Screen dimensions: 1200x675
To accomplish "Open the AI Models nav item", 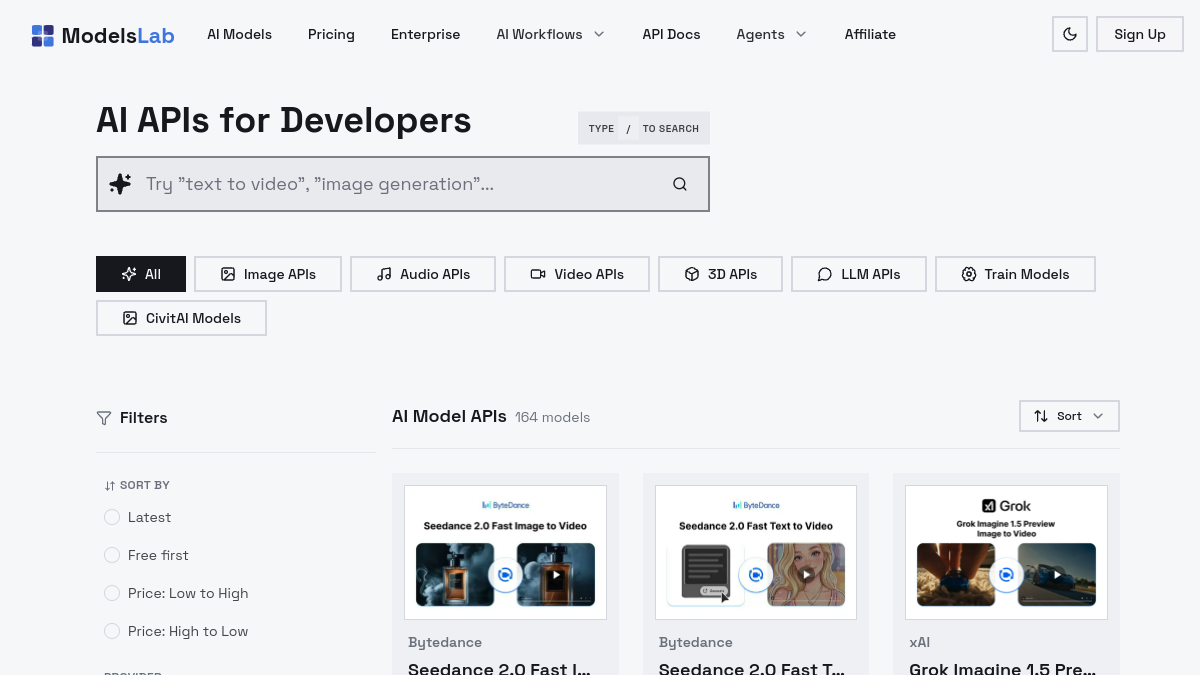I will click(240, 34).
